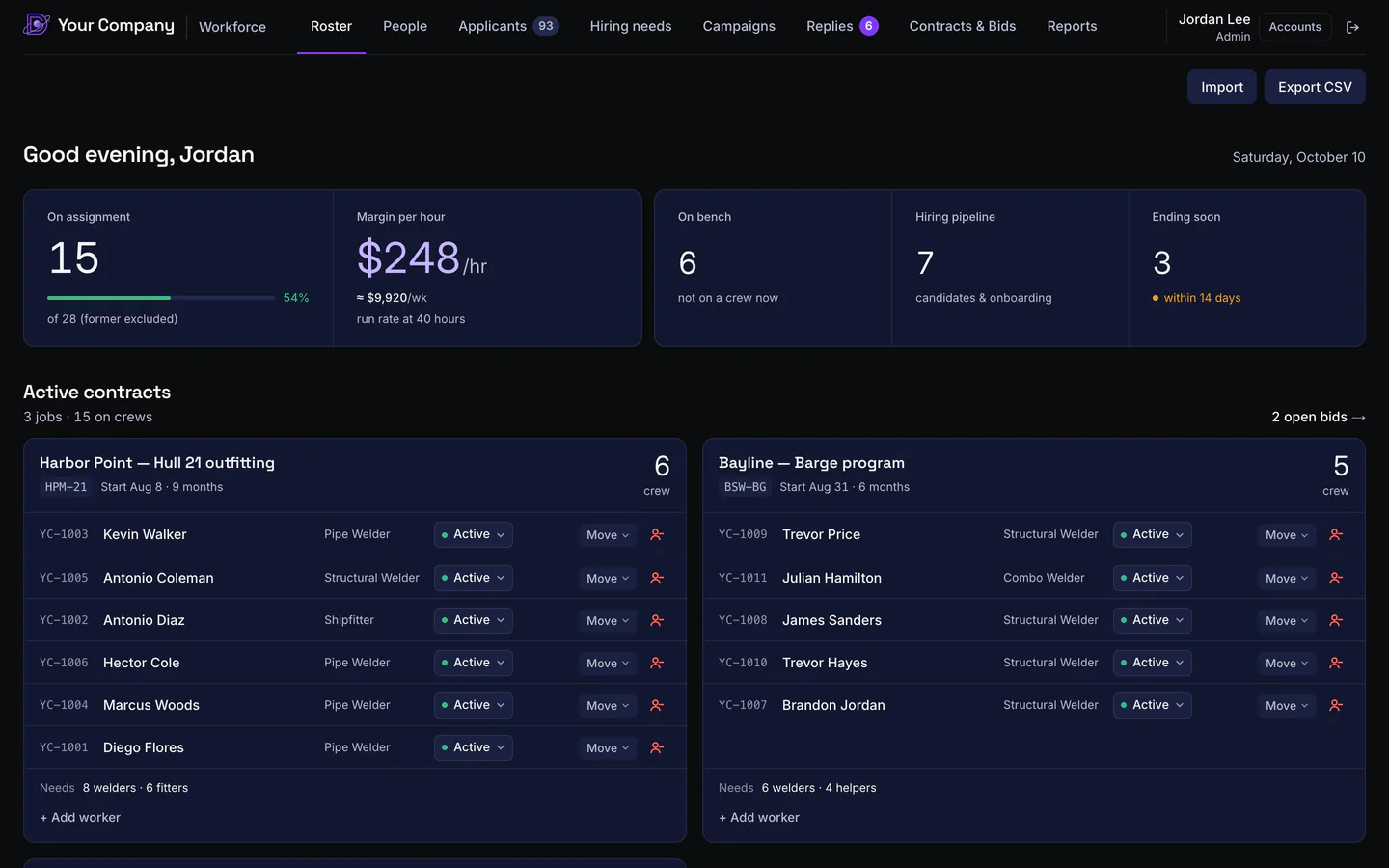1389x868 pixels.
Task: Click the Export CSV button
Action: coord(1315,87)
